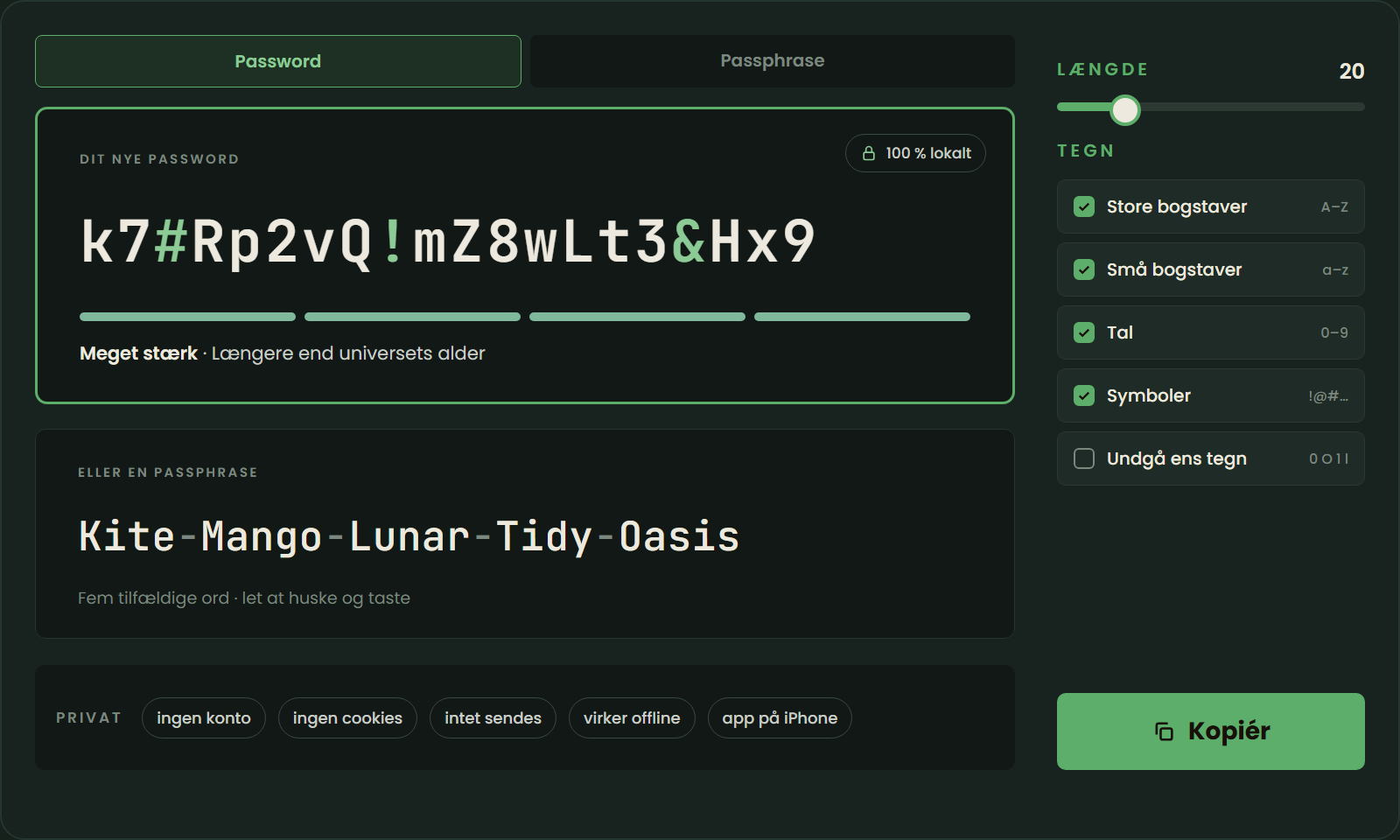Uncheck the Store bogstaver checkbox

[x=1084, y=206]
